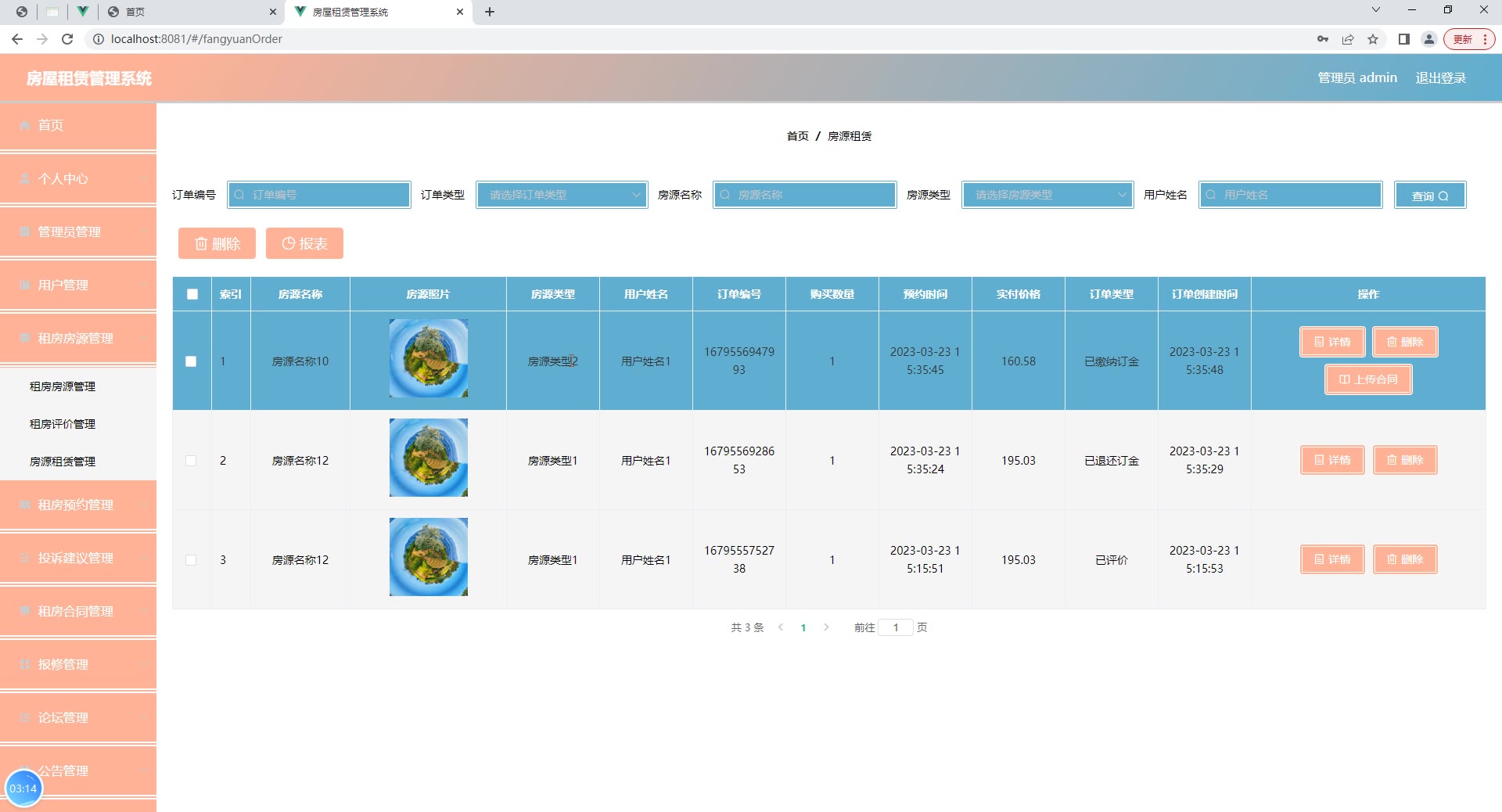
Task: Click the 查询 search button
Action: click(x=1430, y=196)
